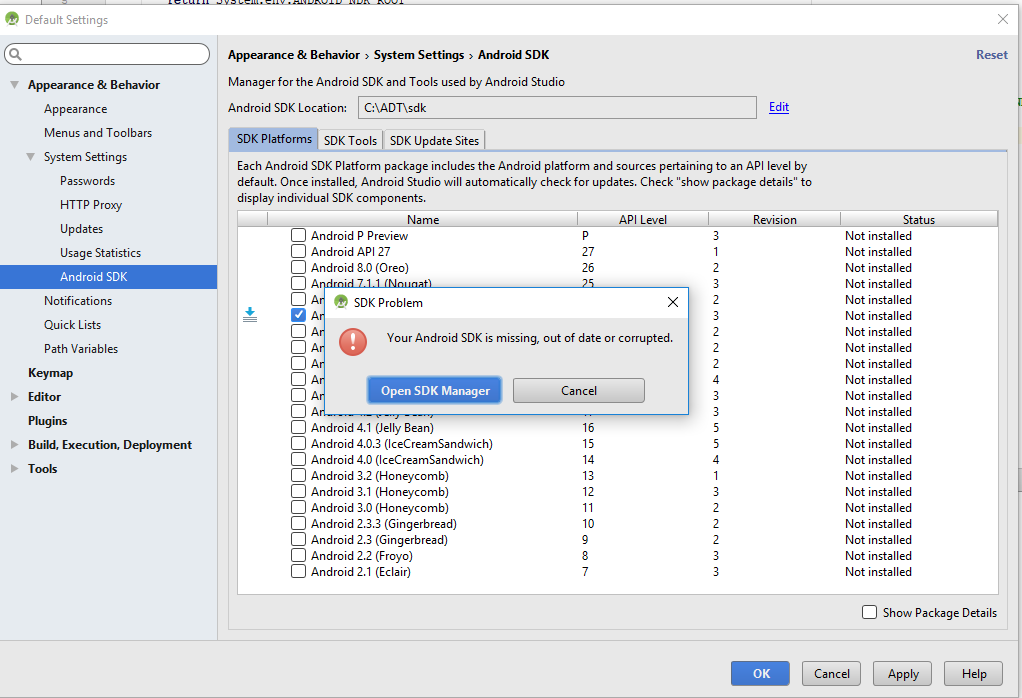Select Keymap in the settings sidebar
This screenshot has width=1022, height=698.
(46, 372)
